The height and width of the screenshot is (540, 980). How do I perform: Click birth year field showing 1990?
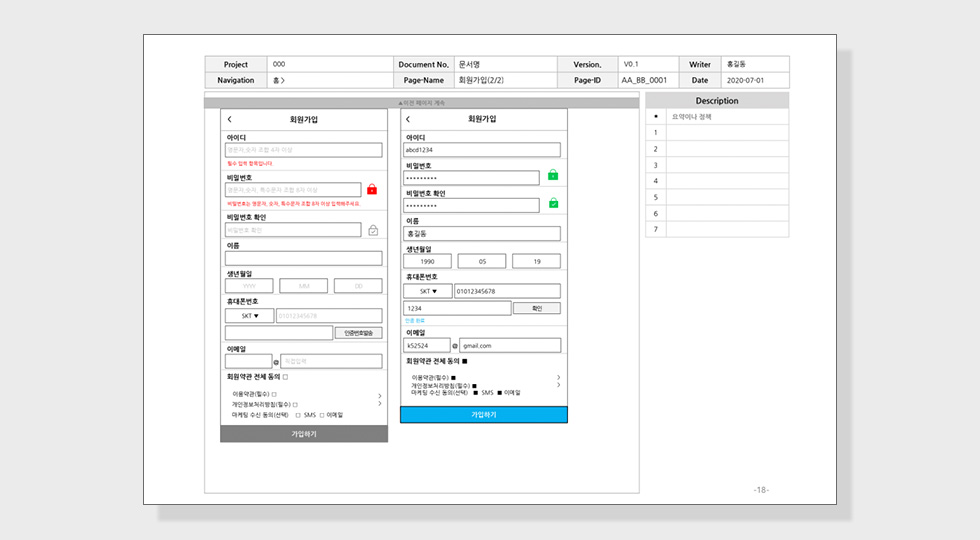click(x=428, y=261)
